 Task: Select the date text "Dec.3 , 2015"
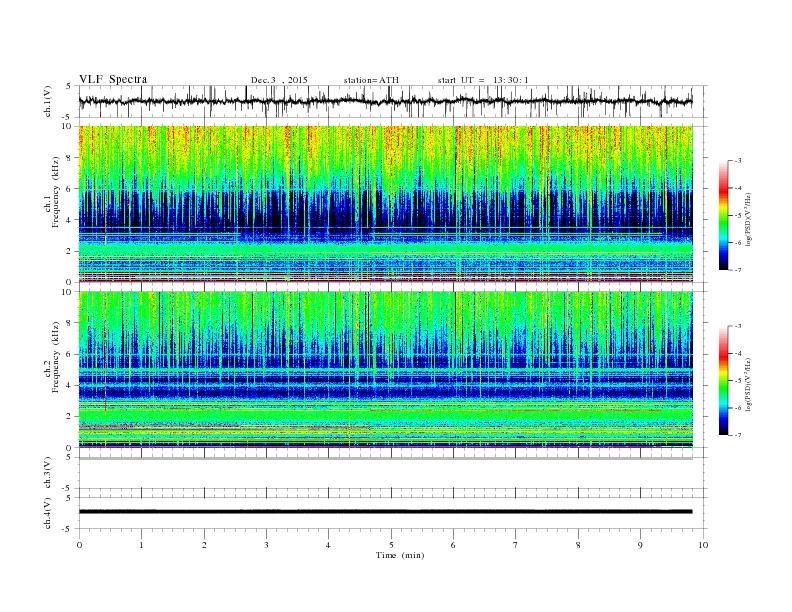pyautogui.click(x=279, y=80)
